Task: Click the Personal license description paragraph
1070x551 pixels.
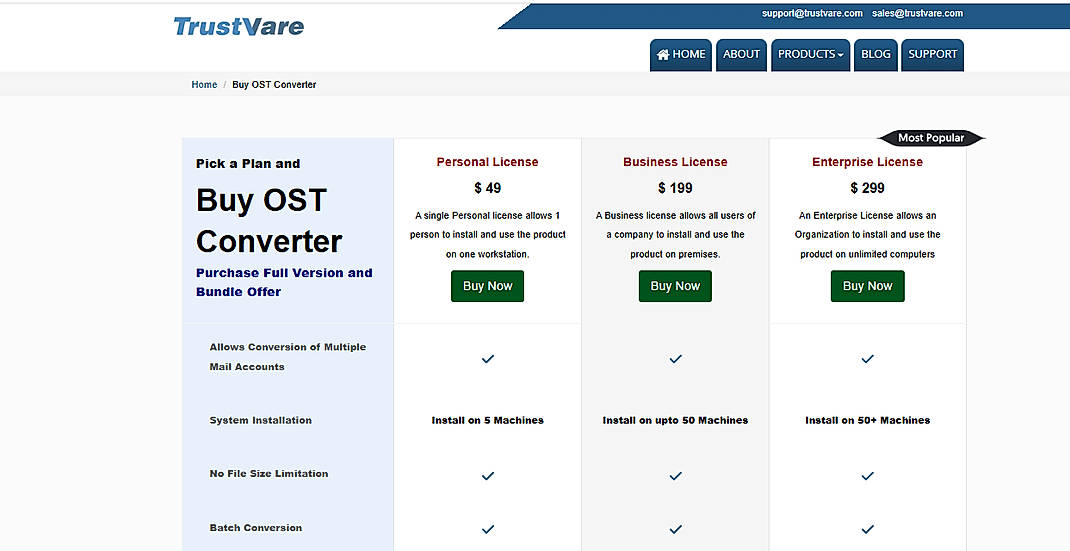Action: click(487, 234)
